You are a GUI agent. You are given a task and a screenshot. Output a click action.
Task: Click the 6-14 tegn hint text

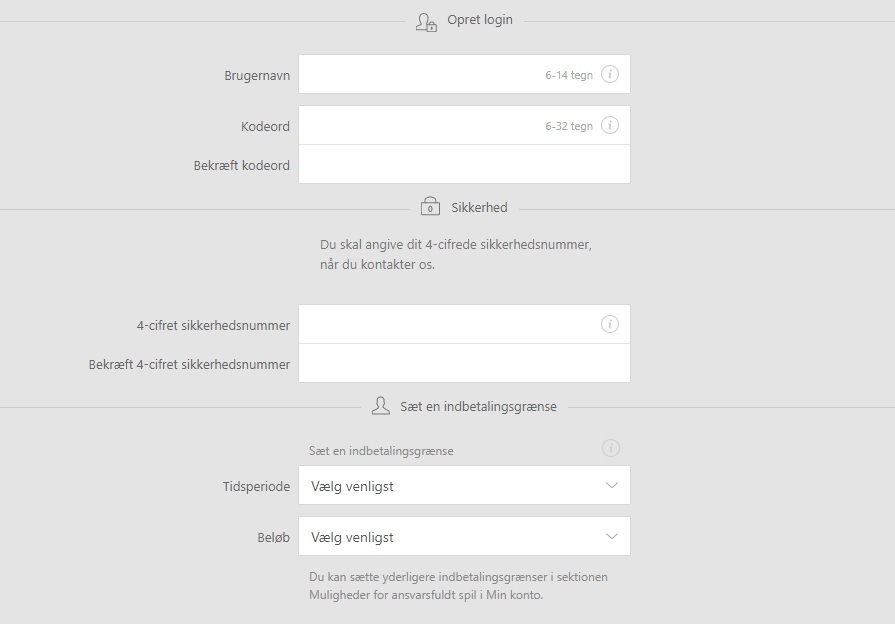tap(568, 74)
